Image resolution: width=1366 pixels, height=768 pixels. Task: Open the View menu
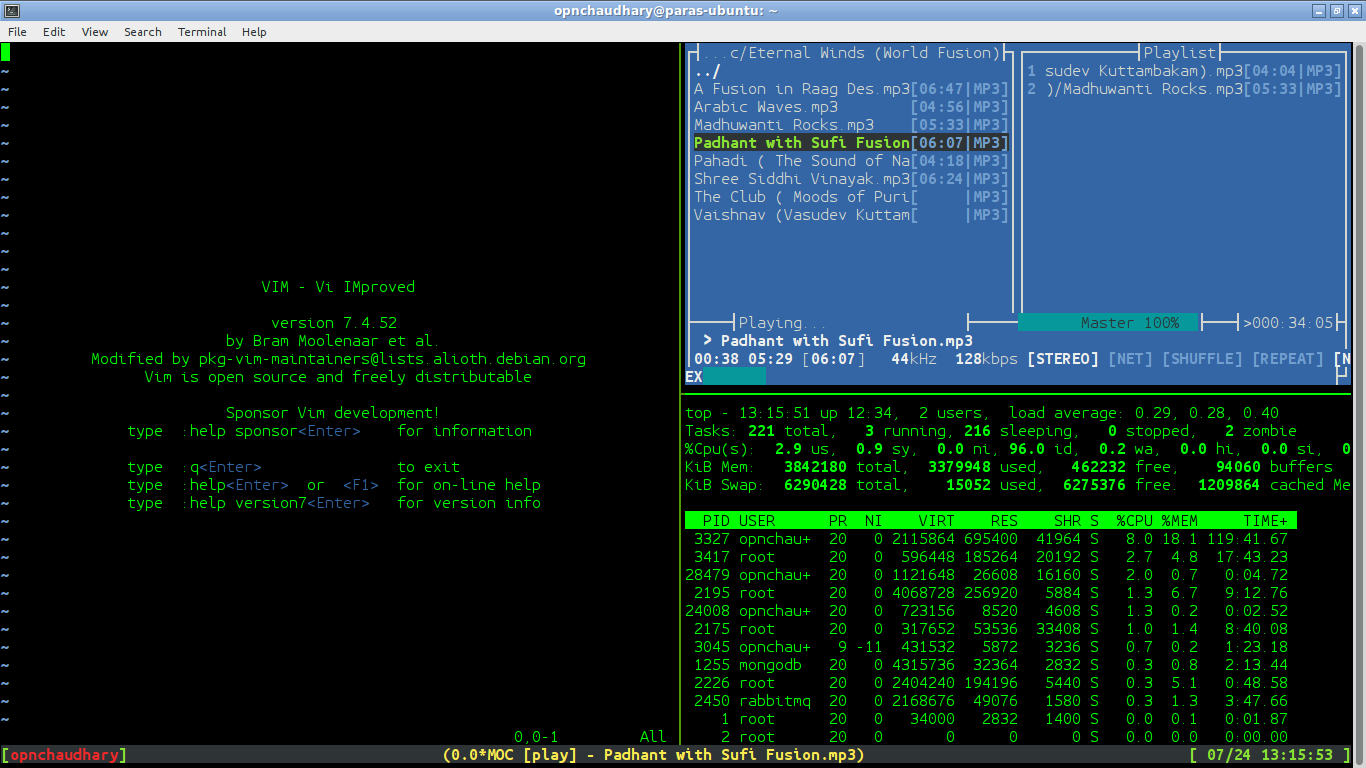pyautogui.click(x=95, y=32)
